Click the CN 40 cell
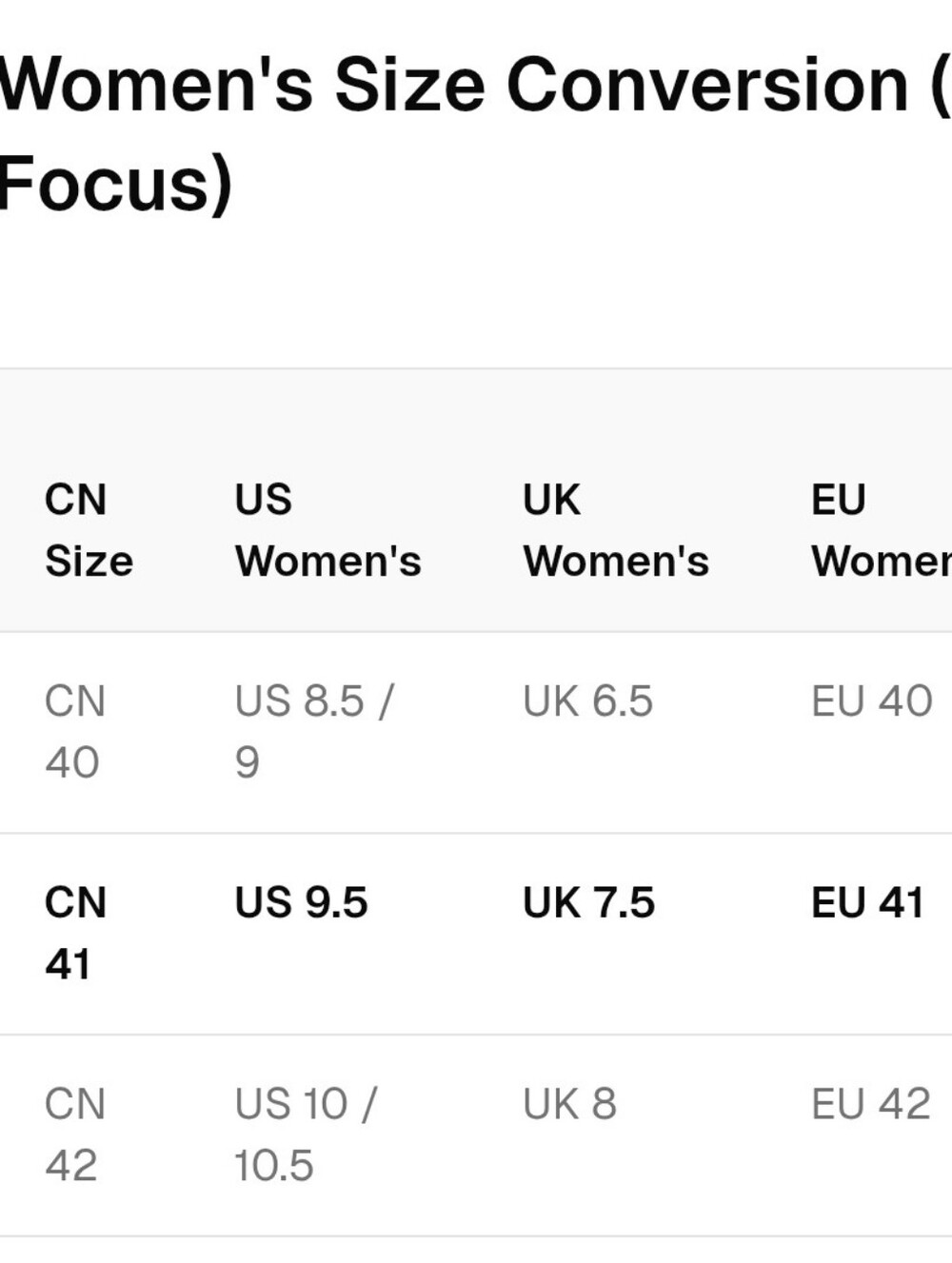Screen dimensions: 952x1263 (x=75, y=732)
